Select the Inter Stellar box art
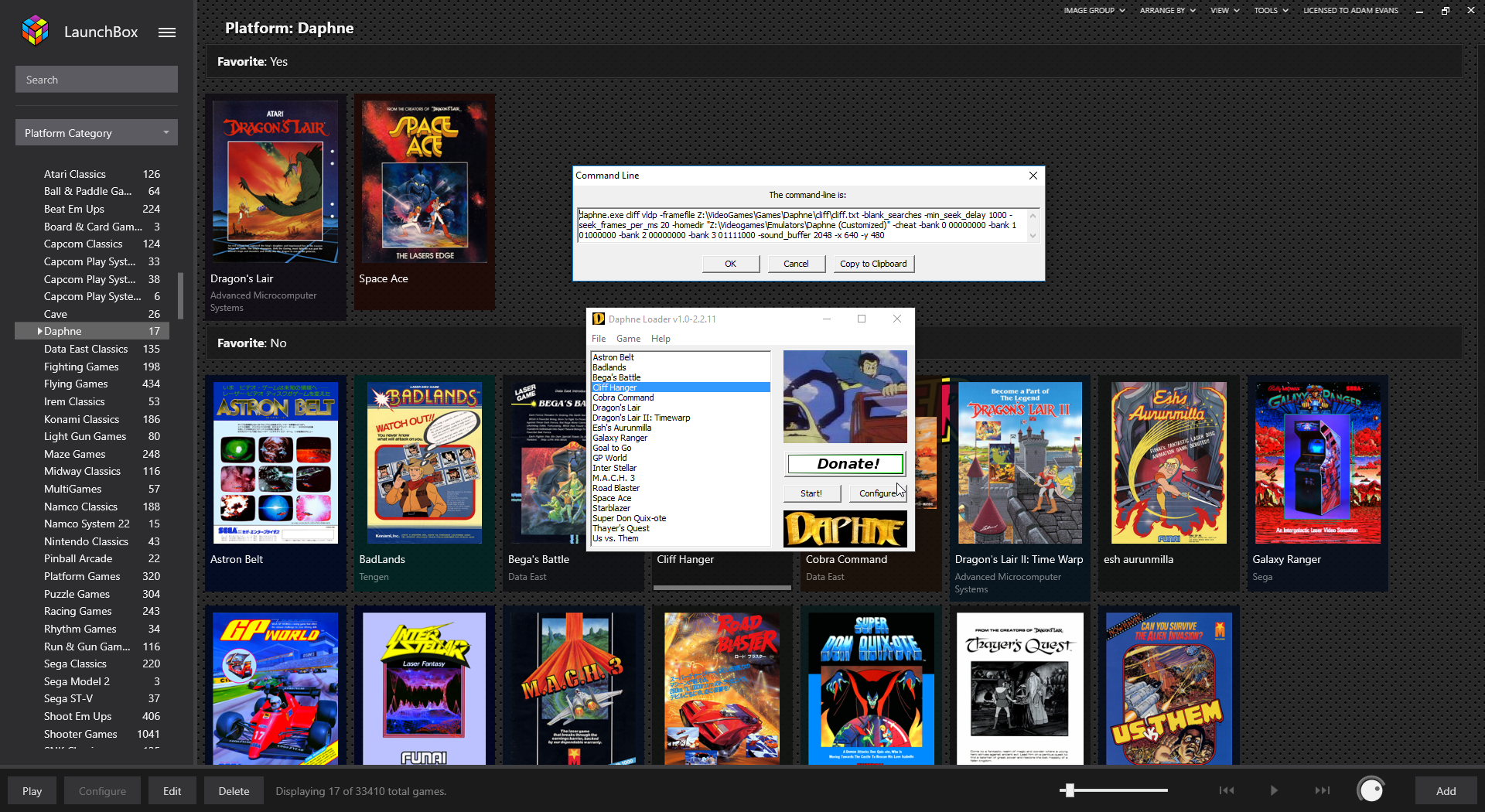 click(425, 688)
